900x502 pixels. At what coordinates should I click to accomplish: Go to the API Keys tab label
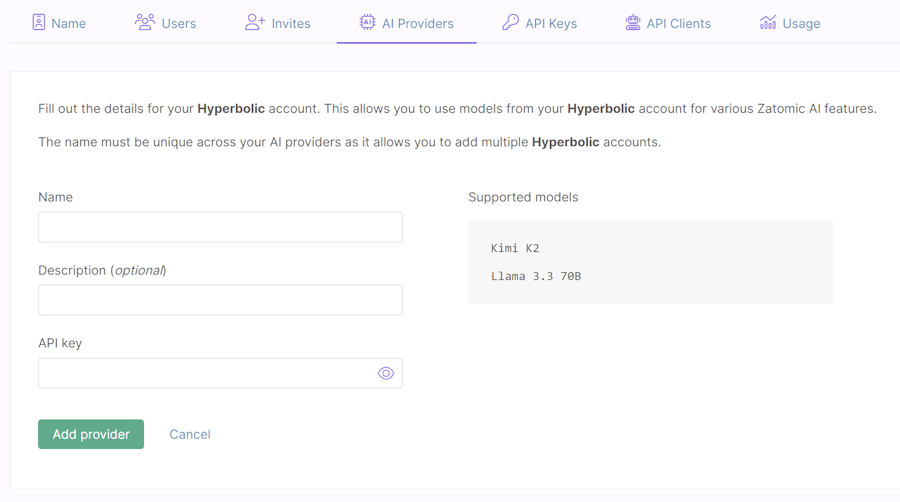point(551,24)
